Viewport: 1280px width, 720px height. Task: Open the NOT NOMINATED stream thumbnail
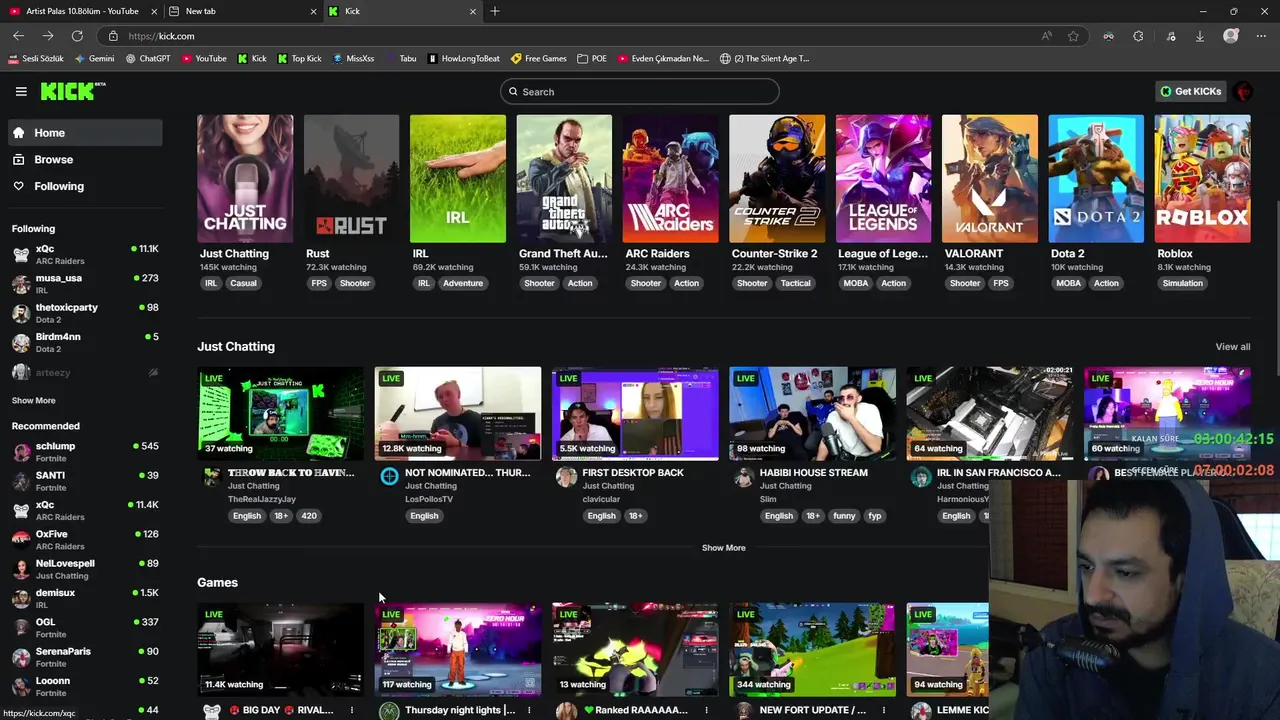pyautogui.click(x=458, y=414)
